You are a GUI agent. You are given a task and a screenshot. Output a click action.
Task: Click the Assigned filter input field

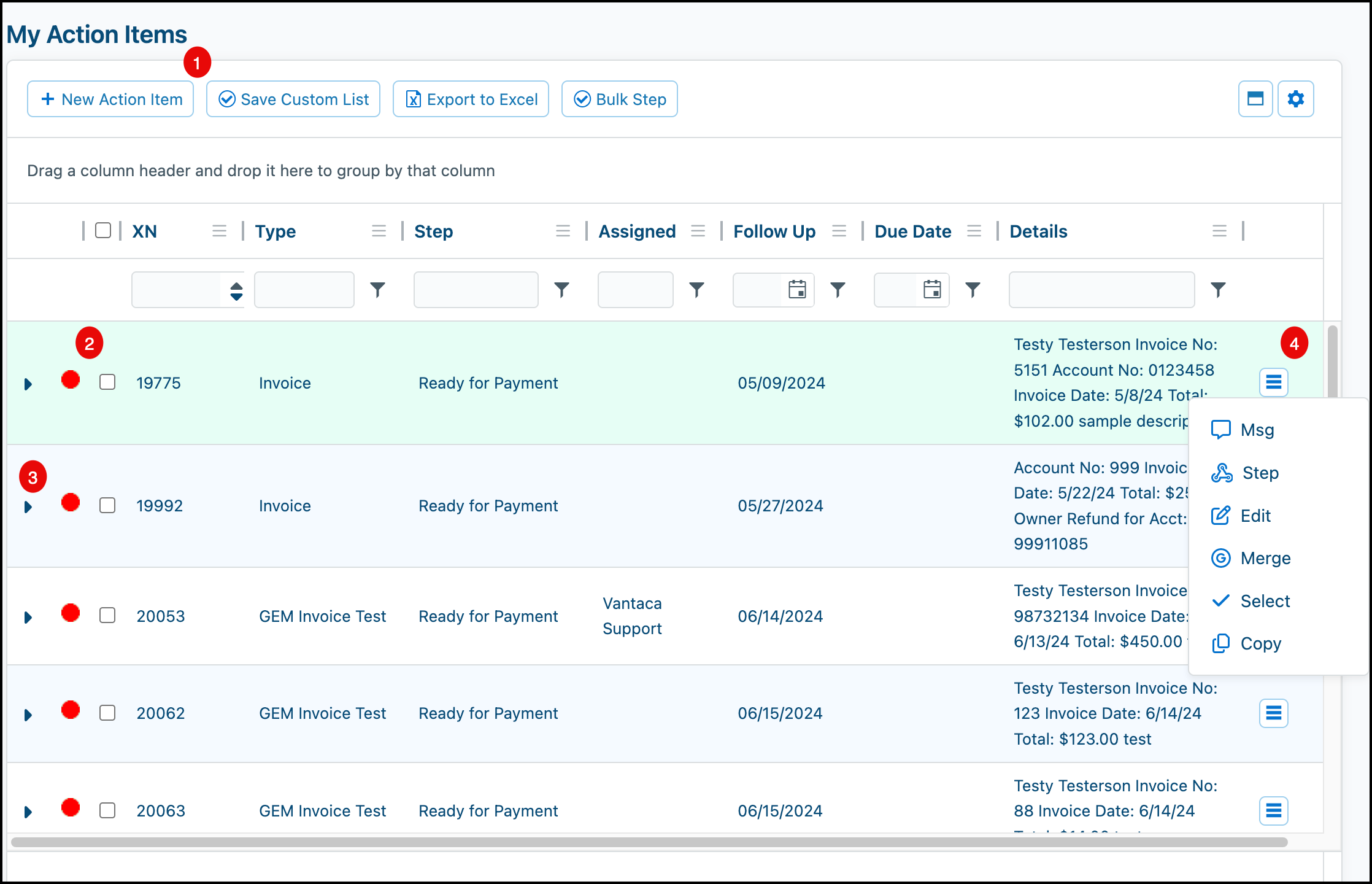pos(636,290)
